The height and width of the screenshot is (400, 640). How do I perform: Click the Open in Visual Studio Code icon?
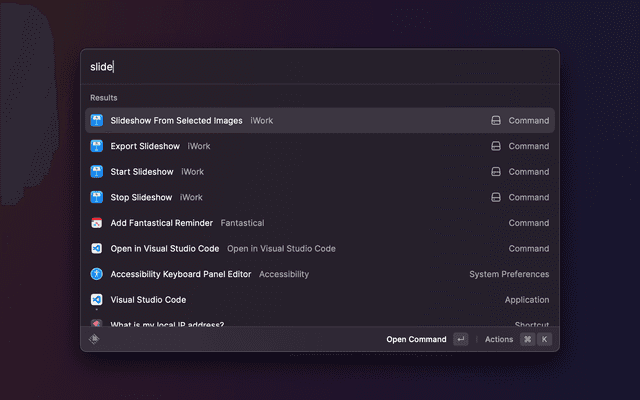pyautogui.click(x=97, y=248)
